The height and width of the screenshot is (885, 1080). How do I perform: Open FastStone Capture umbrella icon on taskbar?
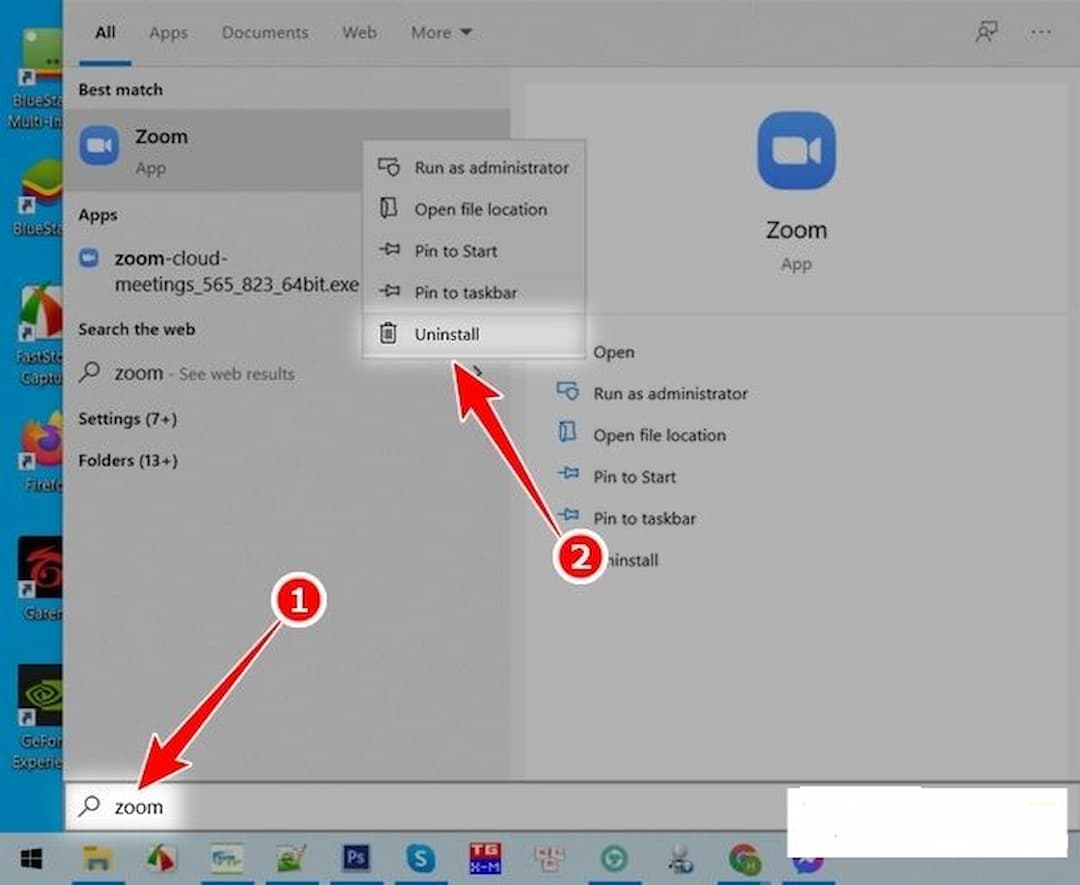162,859
